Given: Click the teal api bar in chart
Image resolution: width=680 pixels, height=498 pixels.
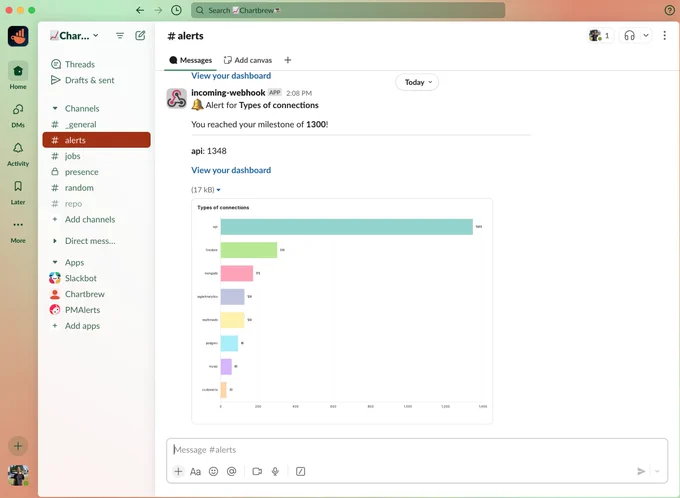Looking at the screenshot, I should pos(347,227).
